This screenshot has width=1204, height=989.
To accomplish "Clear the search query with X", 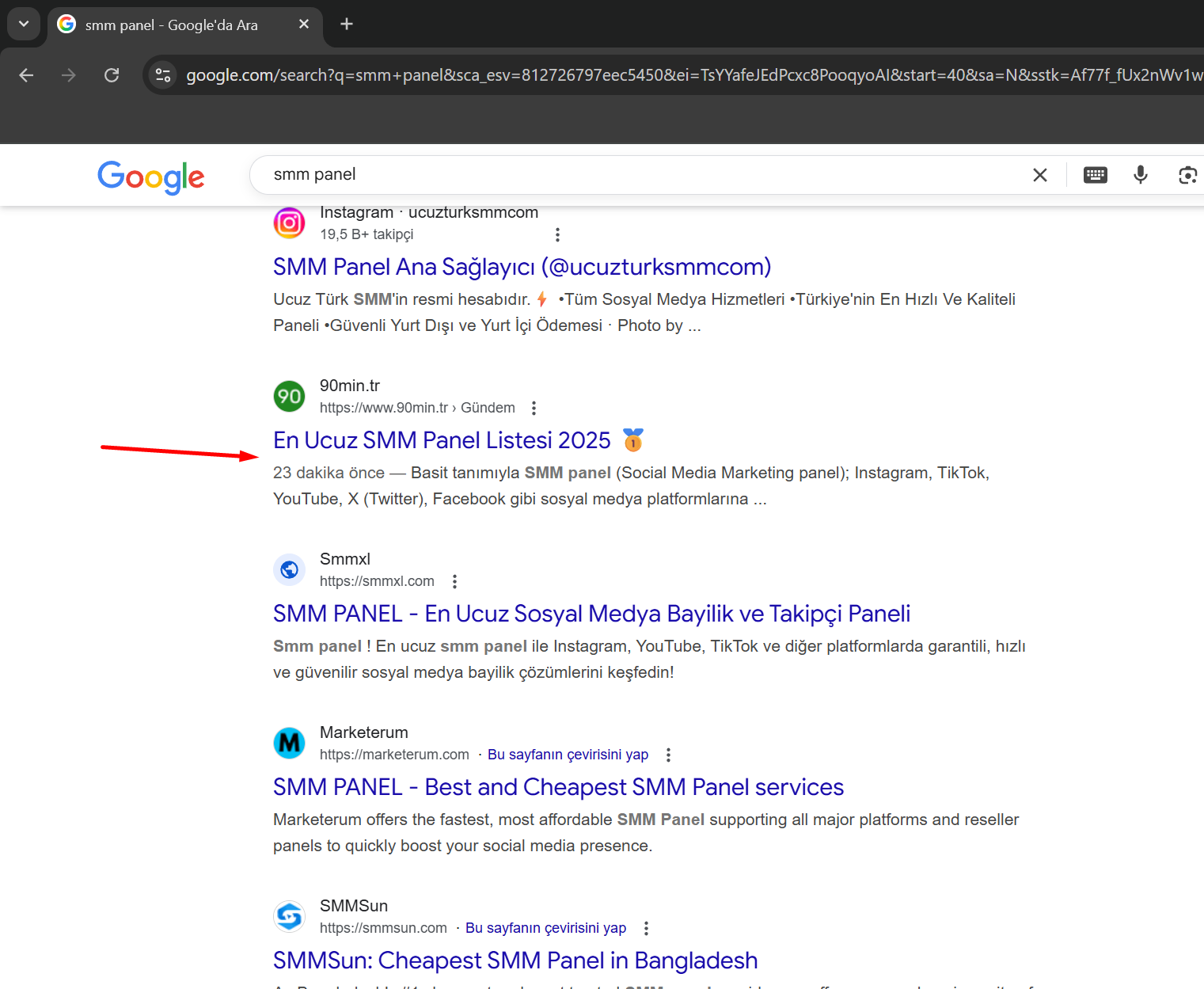I will pyautogui.click(x=1040, y=175).
